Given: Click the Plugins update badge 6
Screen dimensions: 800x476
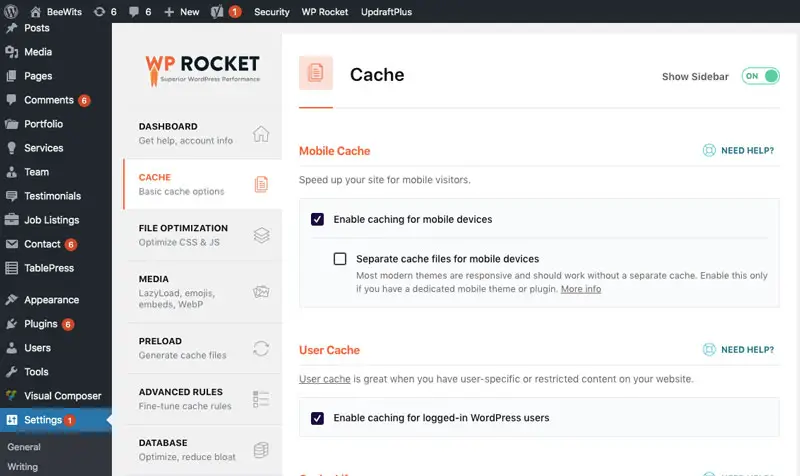Looking at the screenshot, I should (68, 324).
